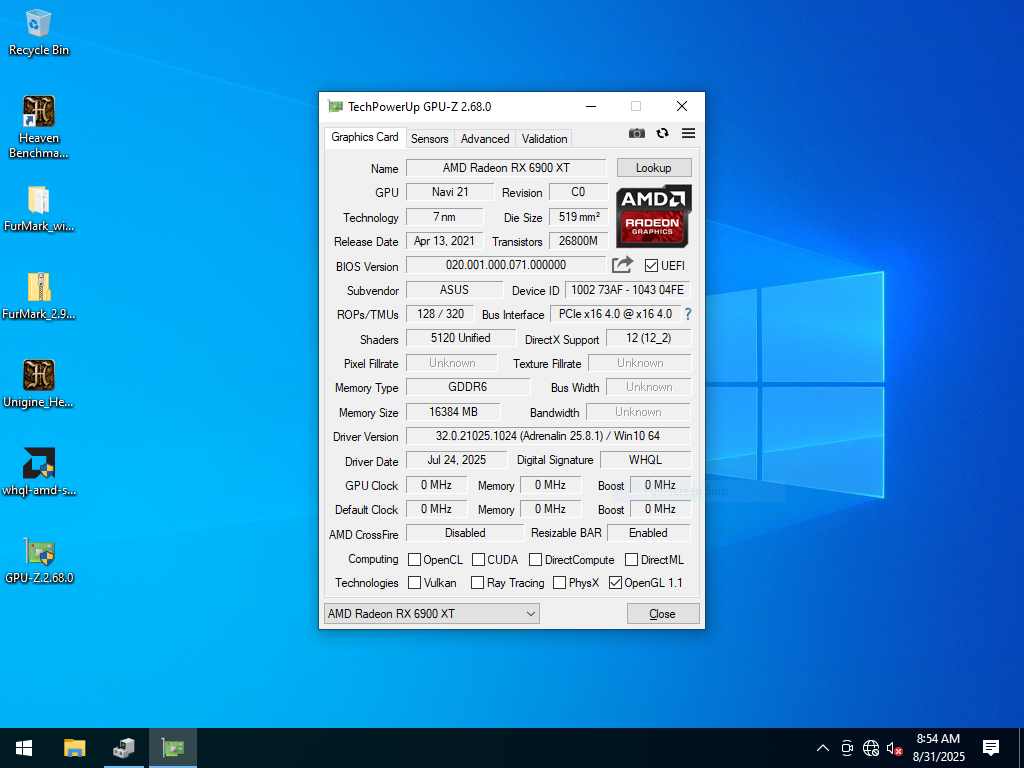
Task: Click the GPU-Z title bar icon
Action: pos(335,106)
